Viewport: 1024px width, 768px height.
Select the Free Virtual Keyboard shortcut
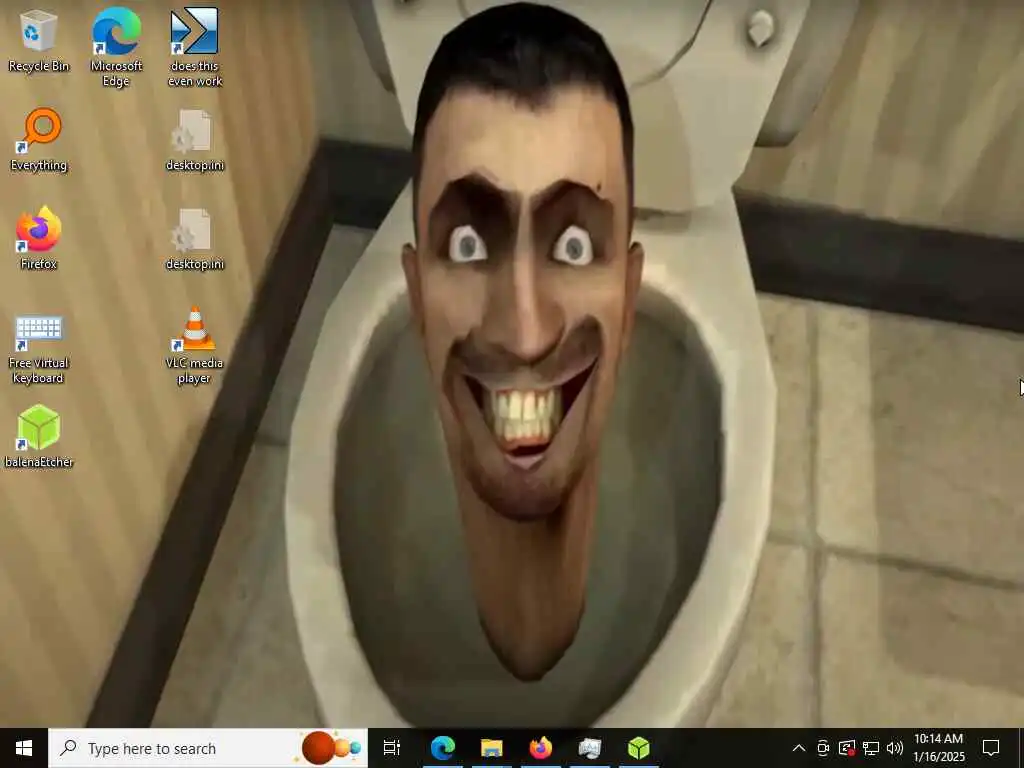[x=39, y=349]
